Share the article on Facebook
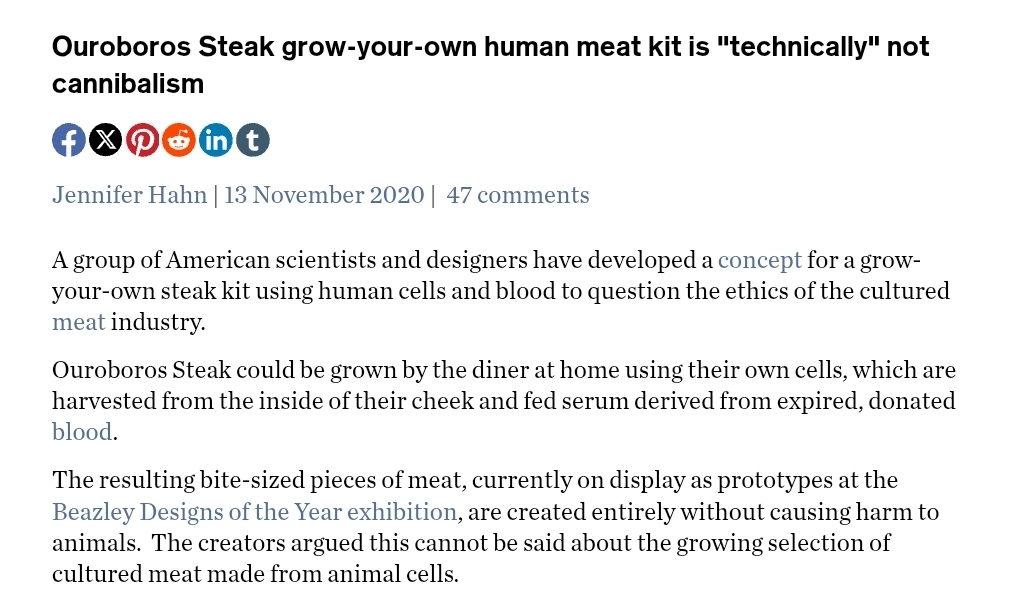1025x608 pixels. coord(69,140)
